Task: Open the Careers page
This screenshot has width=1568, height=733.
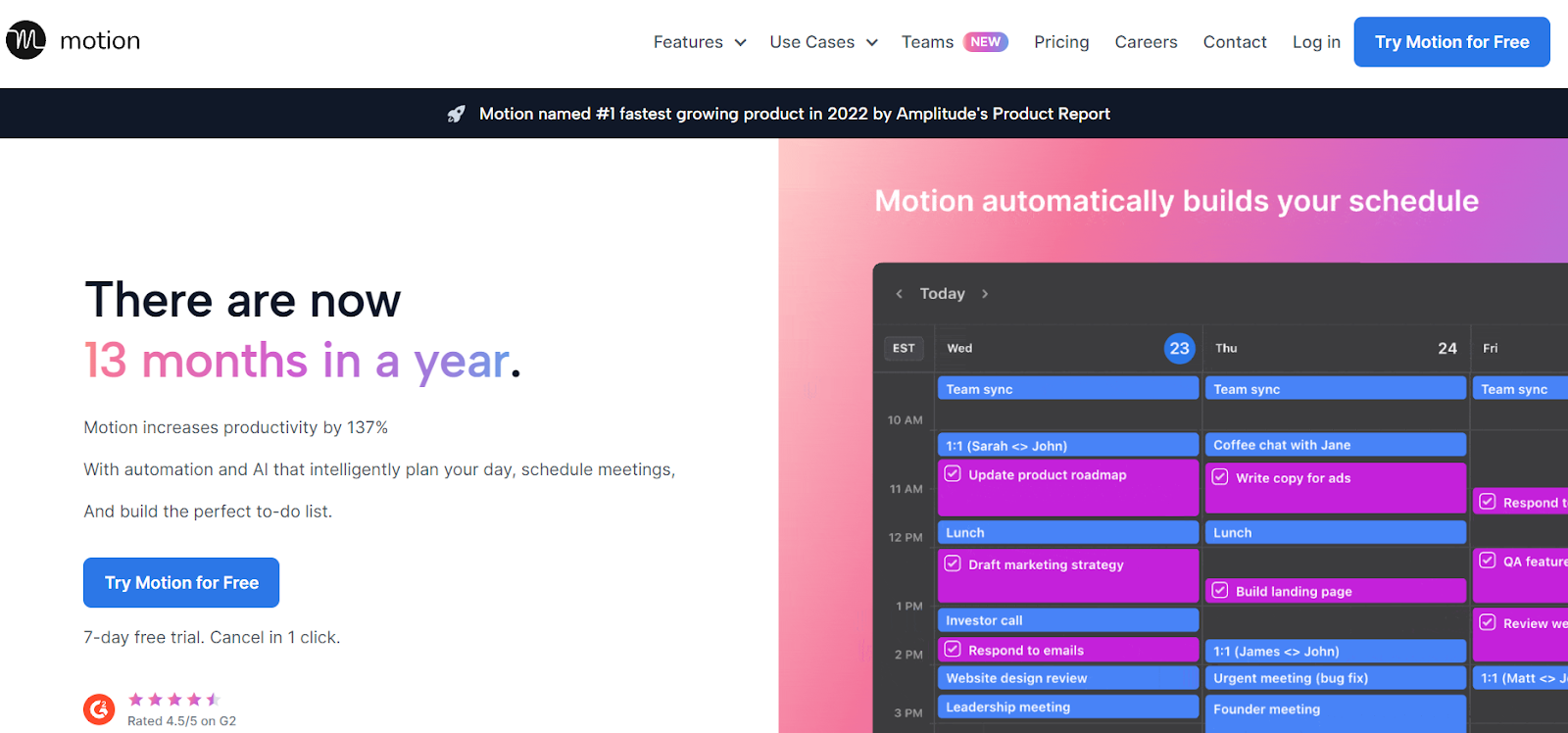Action: coord(1146,42)
